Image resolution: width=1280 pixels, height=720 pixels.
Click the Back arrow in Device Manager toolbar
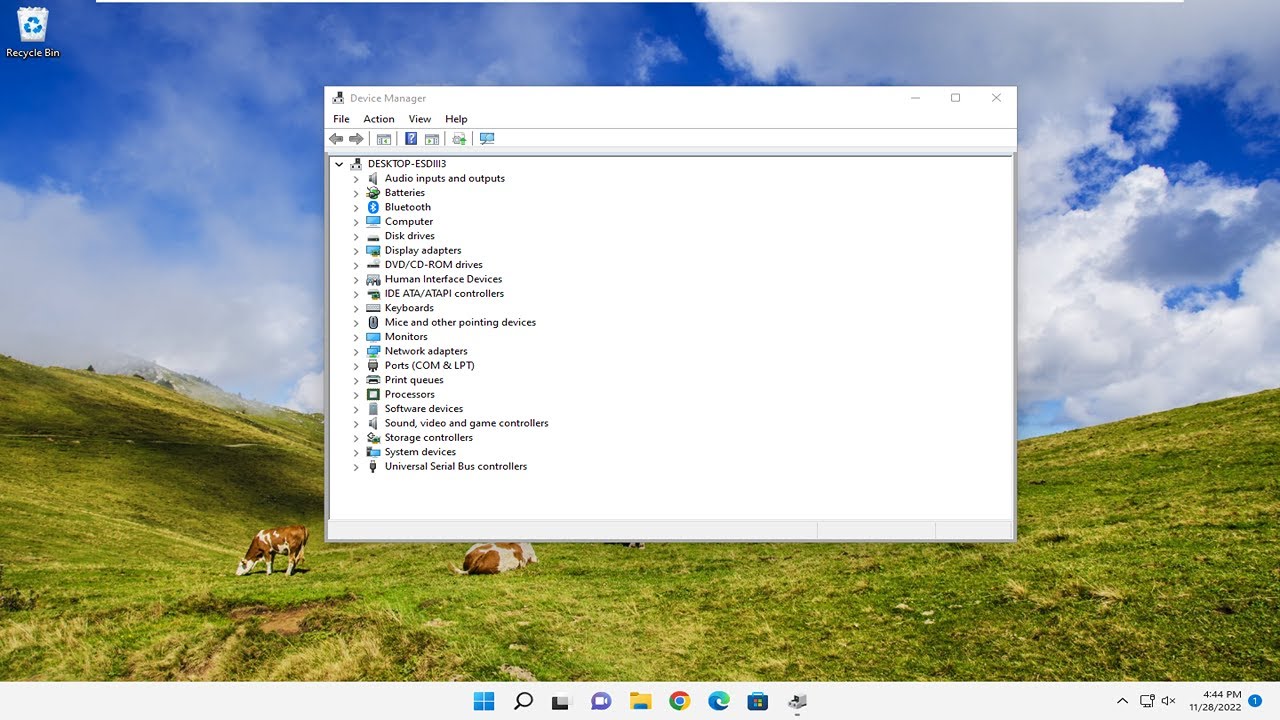[336, 139]
